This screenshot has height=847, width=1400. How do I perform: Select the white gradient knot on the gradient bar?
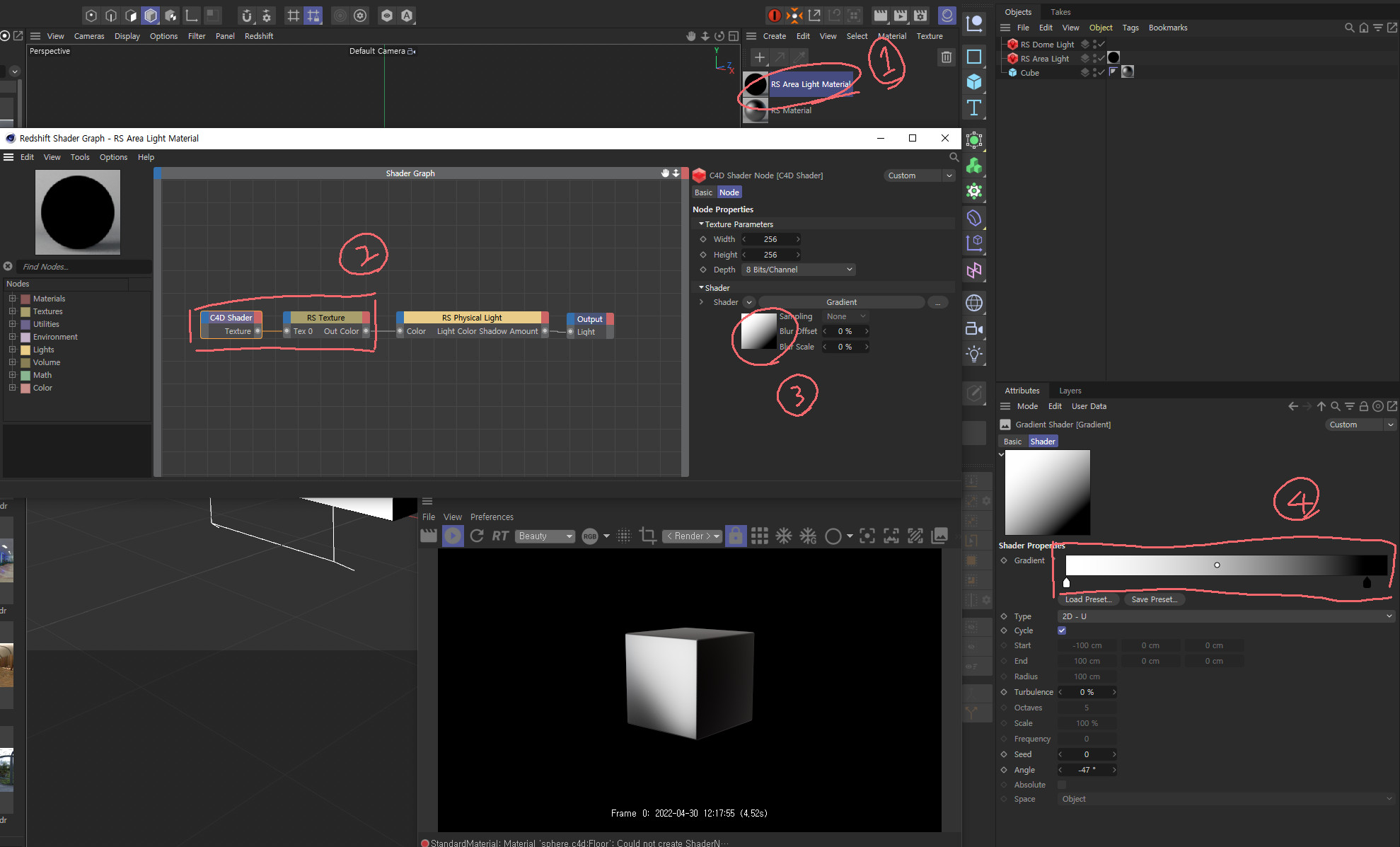coord(1066,582)
